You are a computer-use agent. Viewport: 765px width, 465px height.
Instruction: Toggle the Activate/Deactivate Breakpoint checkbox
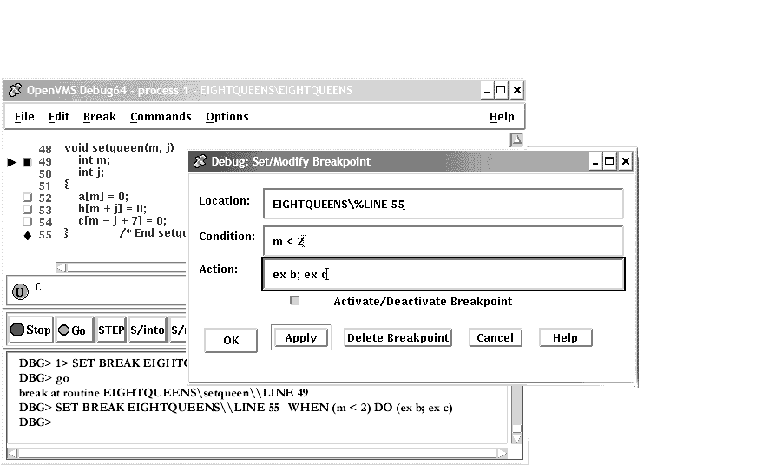tap(295, 300)
